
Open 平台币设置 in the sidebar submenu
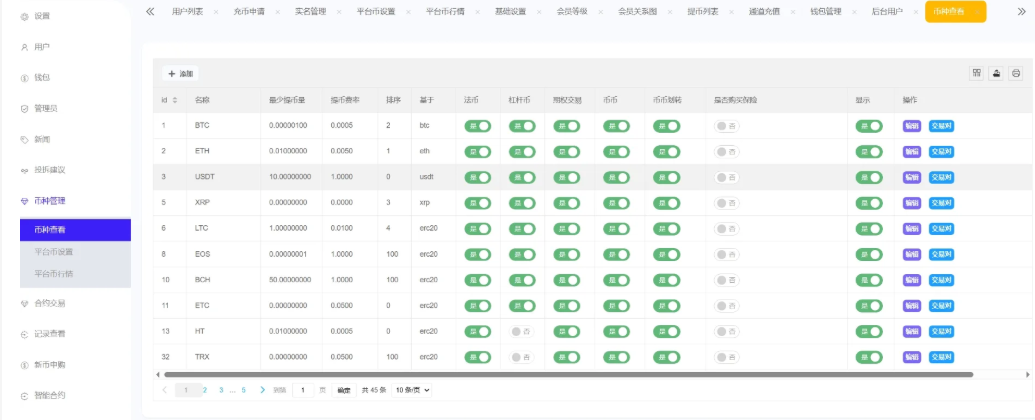(x=76, y=252)
